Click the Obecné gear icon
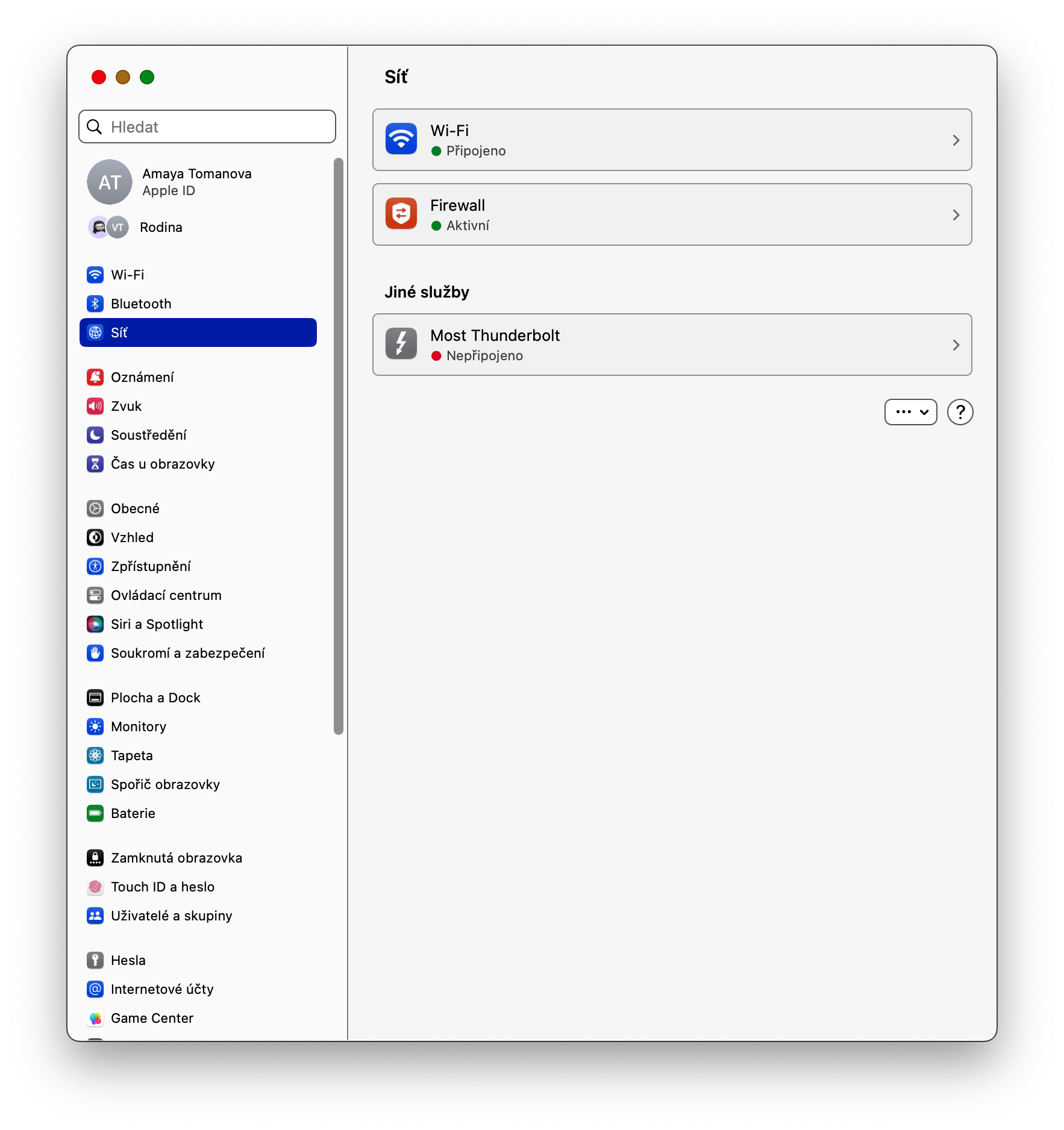Screen dimensions: 1064x1130 click(95, 508)
